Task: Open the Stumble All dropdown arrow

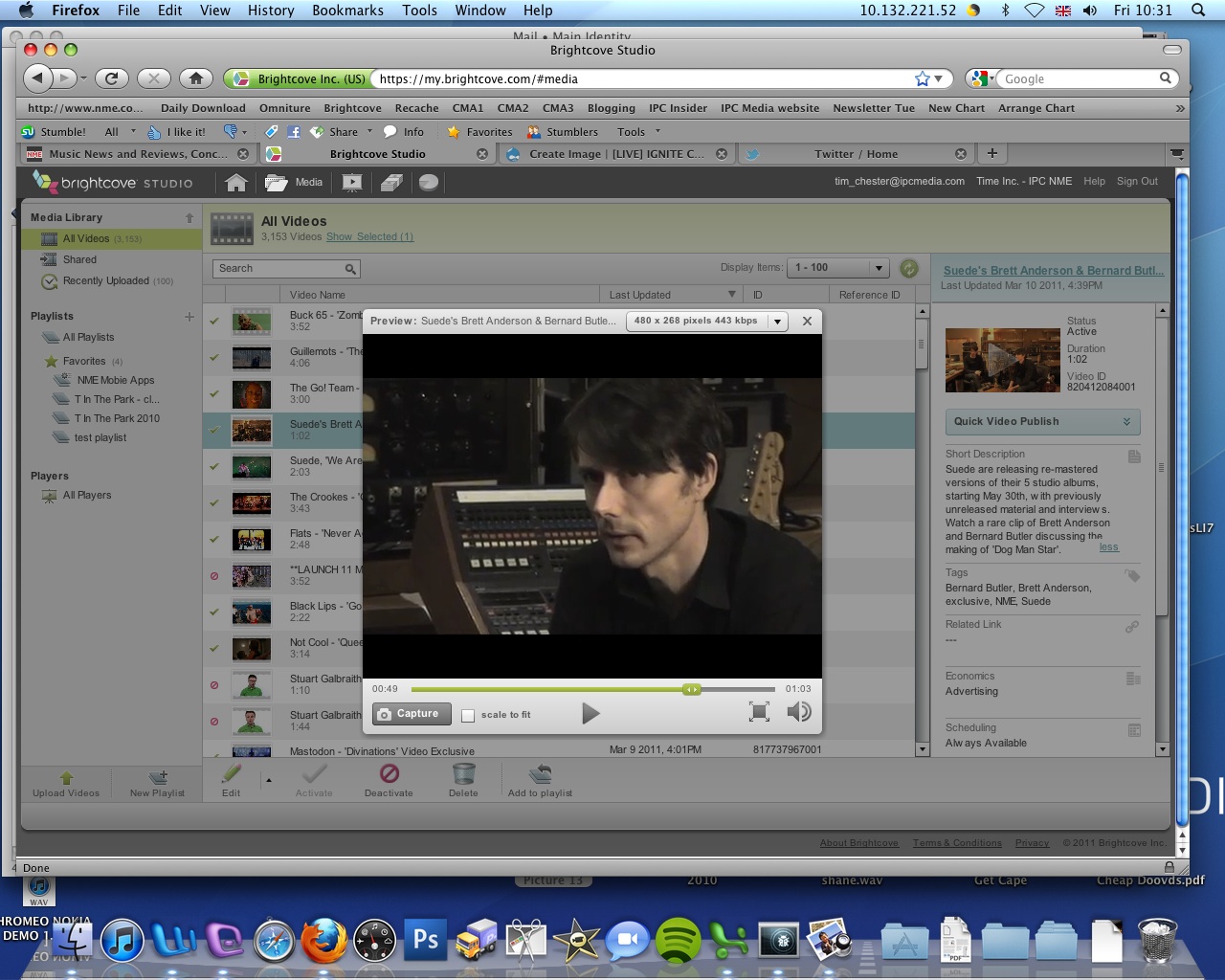Action: [x=133, y=132]
